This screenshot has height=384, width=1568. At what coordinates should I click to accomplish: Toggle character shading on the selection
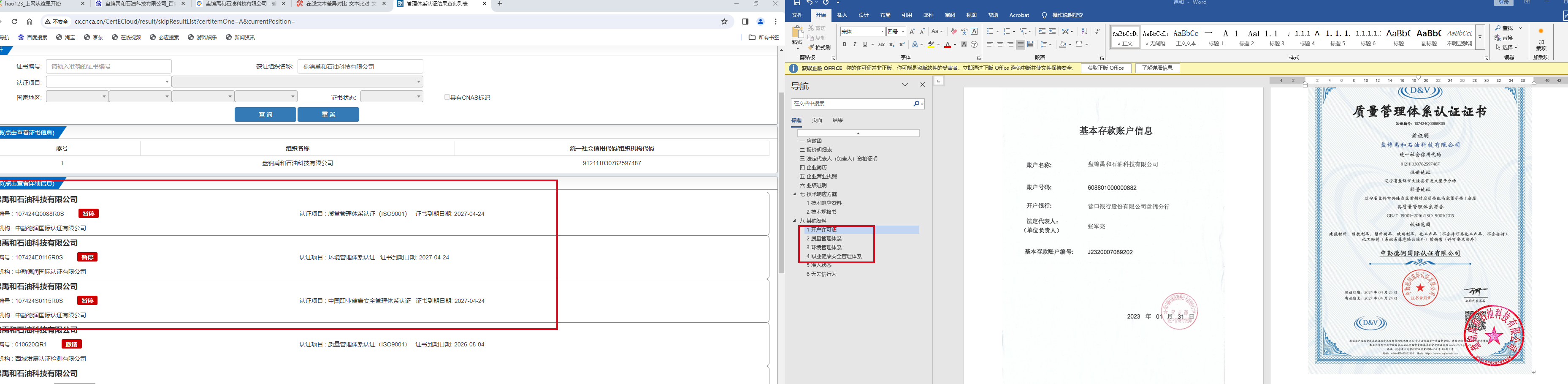coord(964,44)
